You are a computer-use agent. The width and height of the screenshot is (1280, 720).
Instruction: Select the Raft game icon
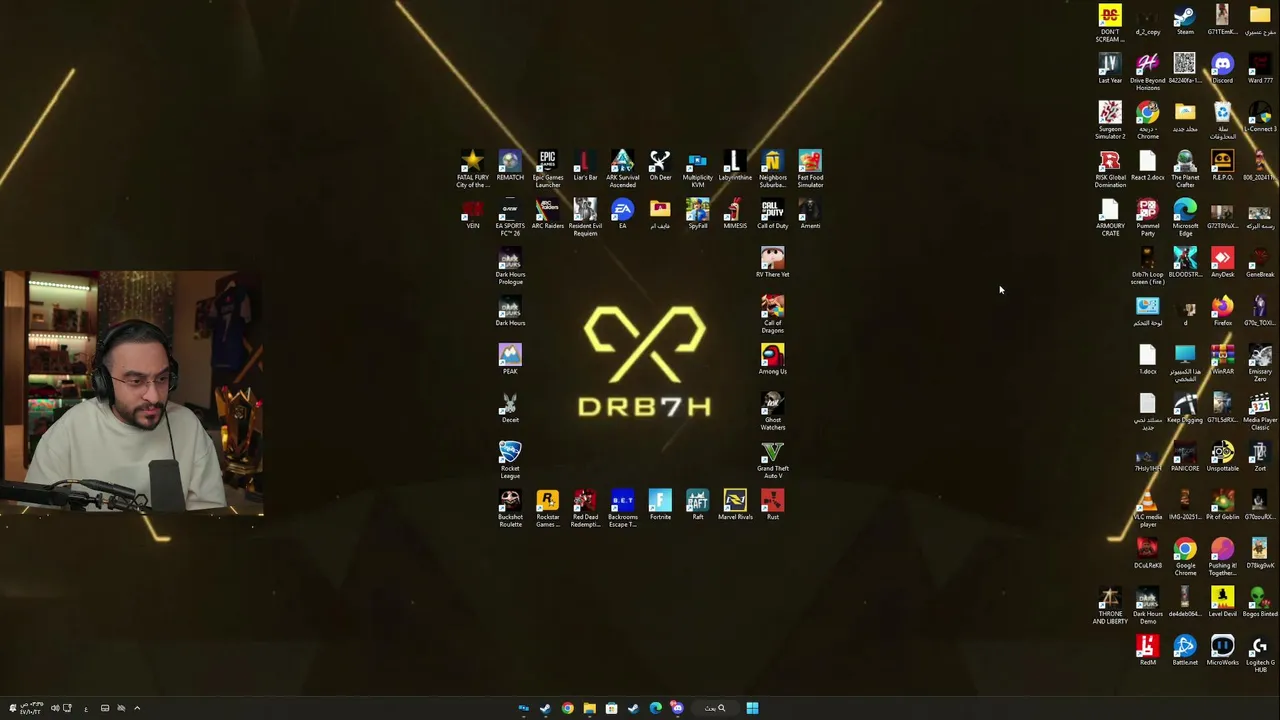click(697, 505)
